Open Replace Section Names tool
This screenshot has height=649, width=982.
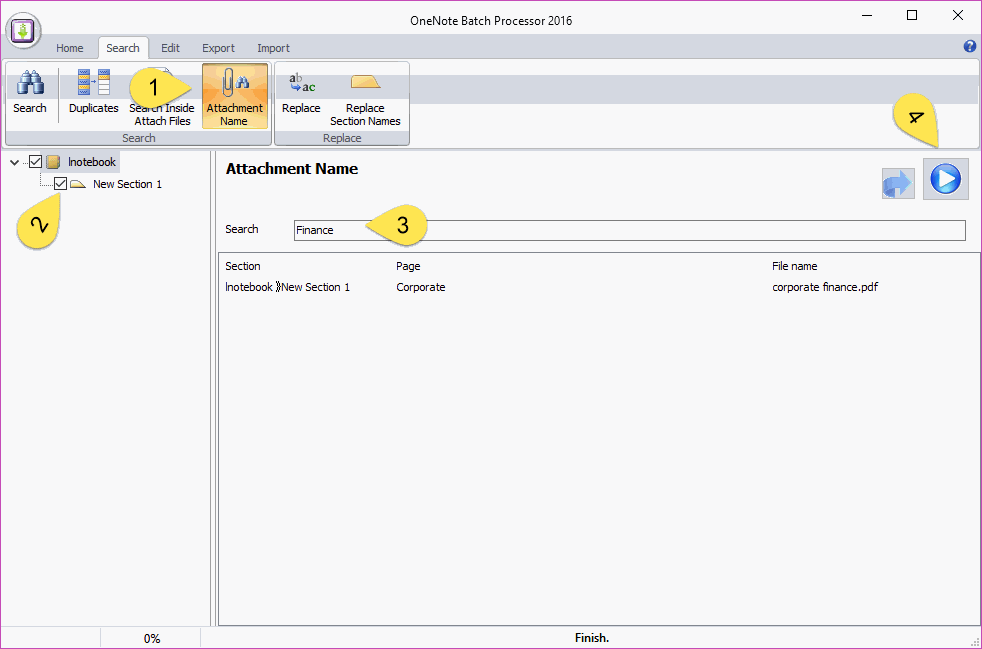[365, 95]
